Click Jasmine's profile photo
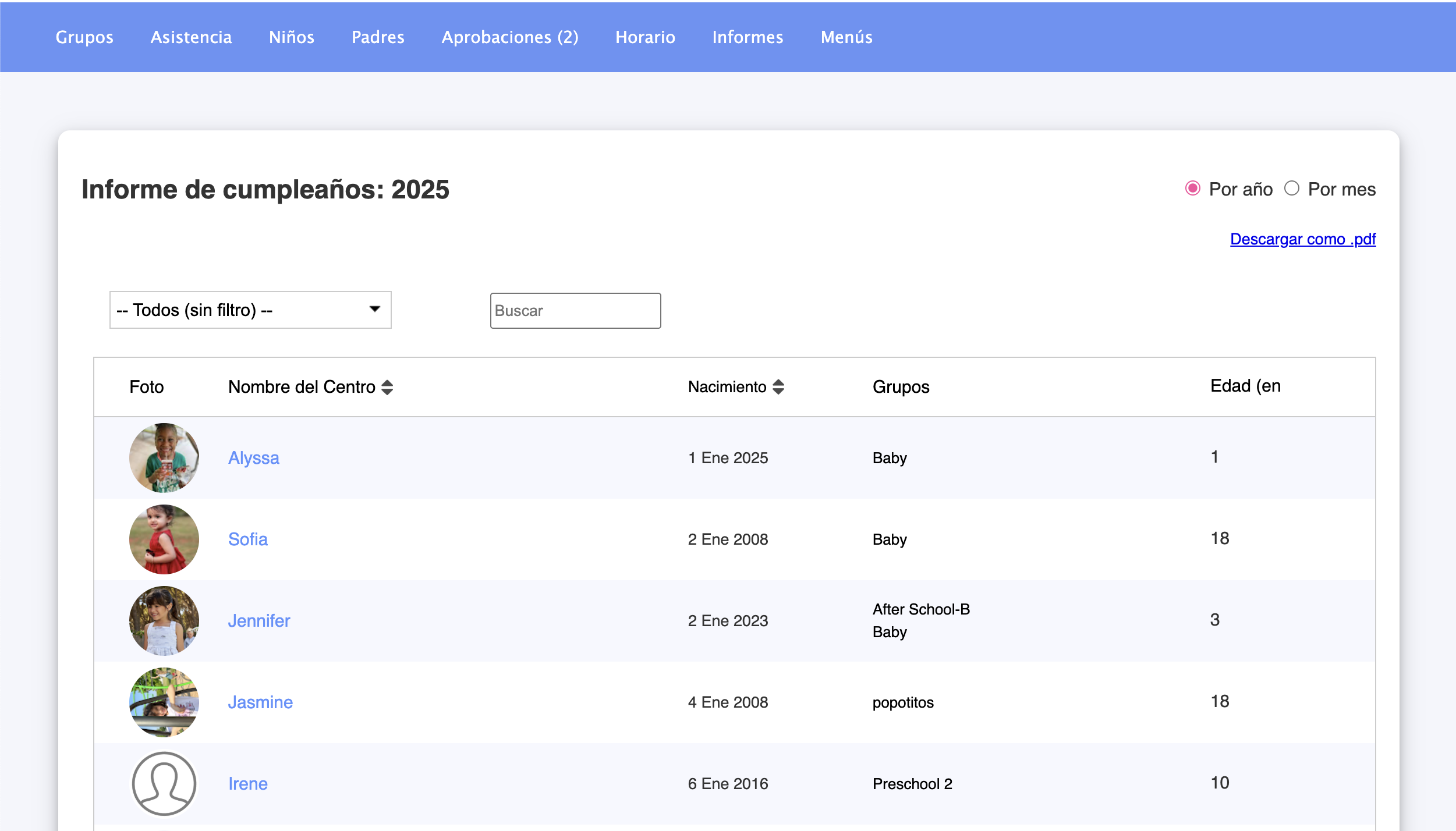Screen dimensions: 1456x831 pyautogui.click(x=164, y=702)
